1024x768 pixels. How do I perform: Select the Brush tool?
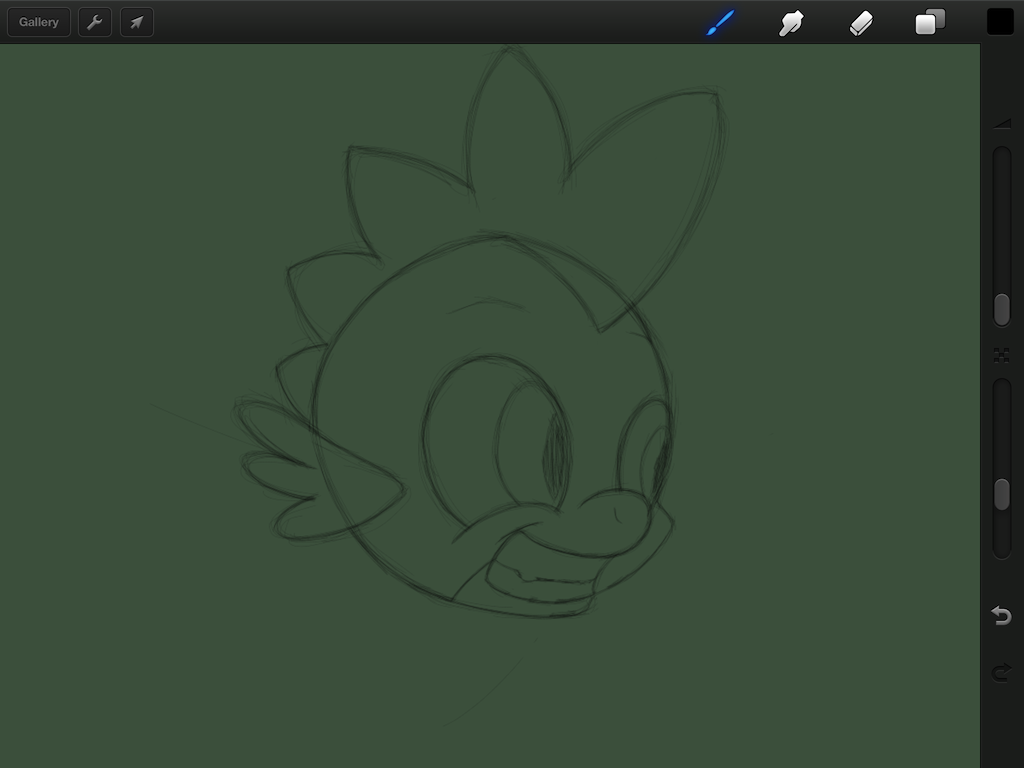tap(720, 22)
